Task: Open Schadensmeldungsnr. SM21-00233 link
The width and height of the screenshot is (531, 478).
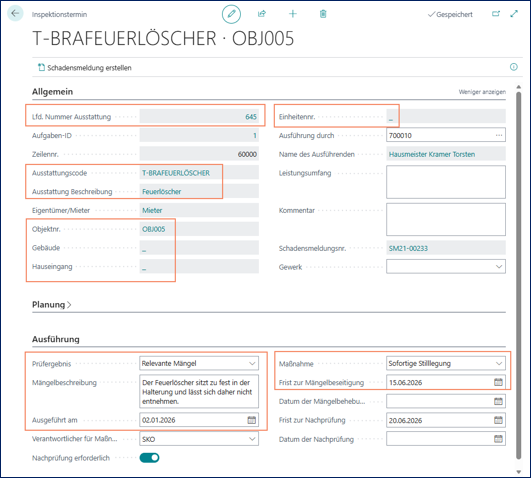Action: 408,248
